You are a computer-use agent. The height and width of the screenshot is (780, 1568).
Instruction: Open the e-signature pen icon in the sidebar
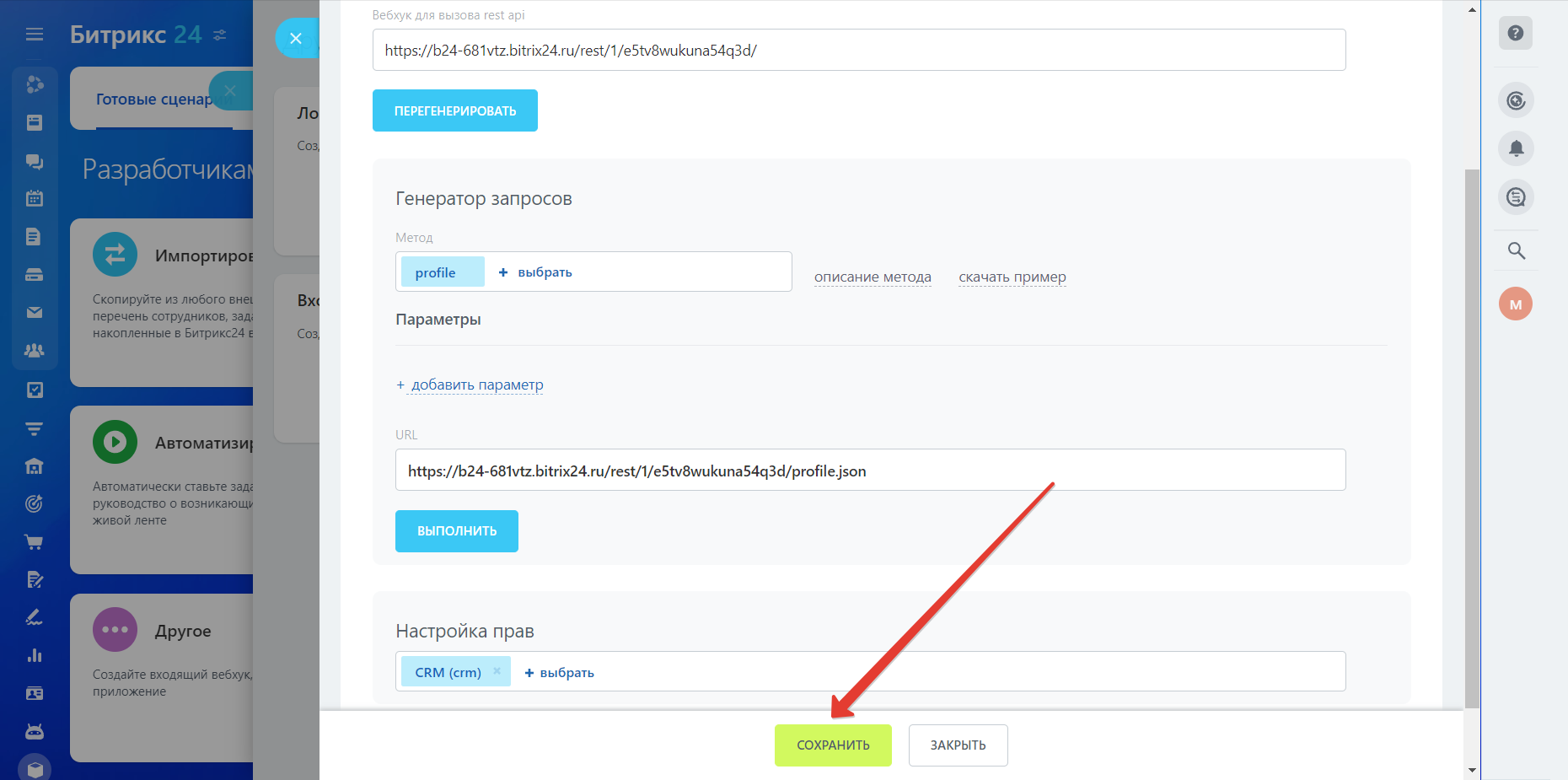[x=35, y=617]
